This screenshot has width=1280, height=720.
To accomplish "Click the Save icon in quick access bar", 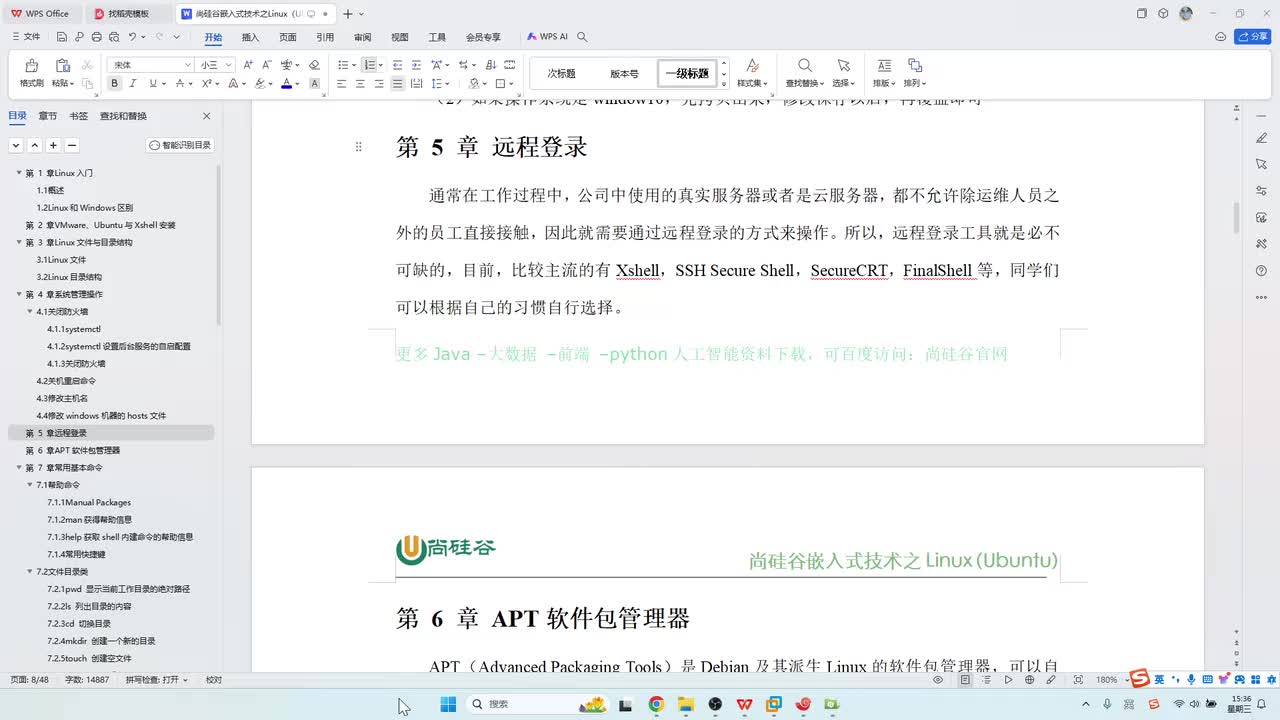I will pyautogui.click(x=62, y=37).
